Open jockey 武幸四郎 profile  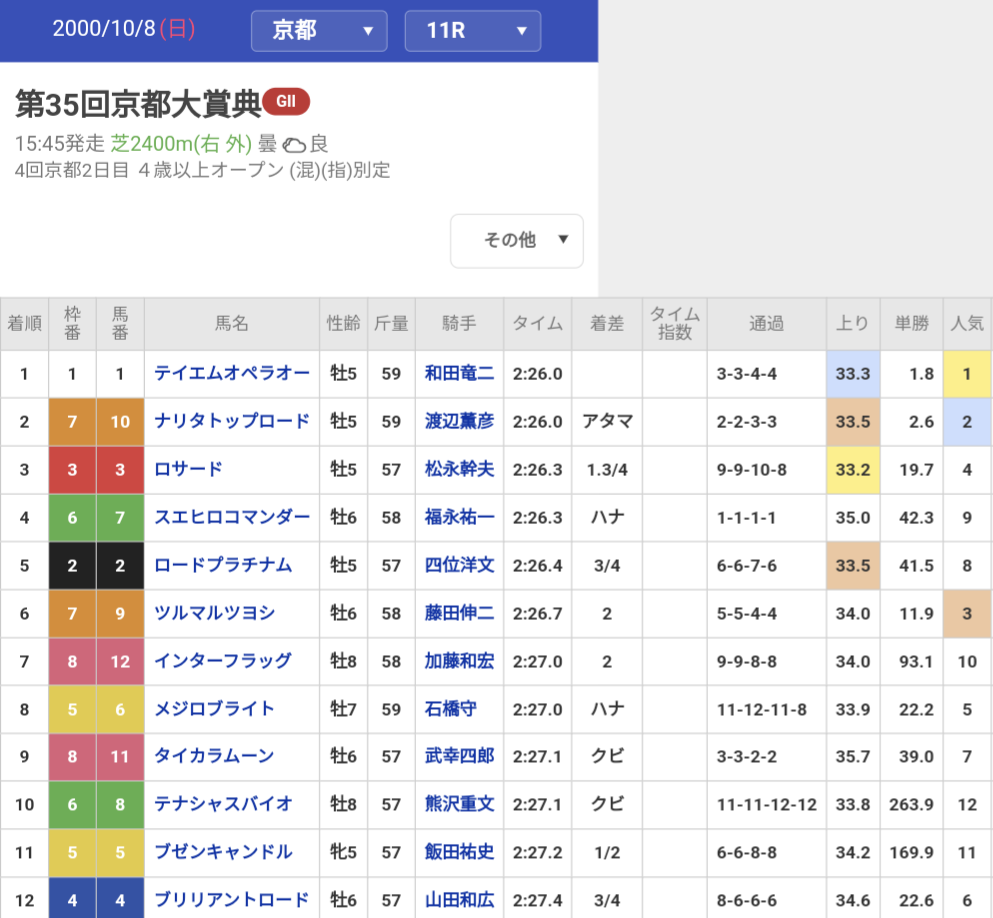point(459,756)
